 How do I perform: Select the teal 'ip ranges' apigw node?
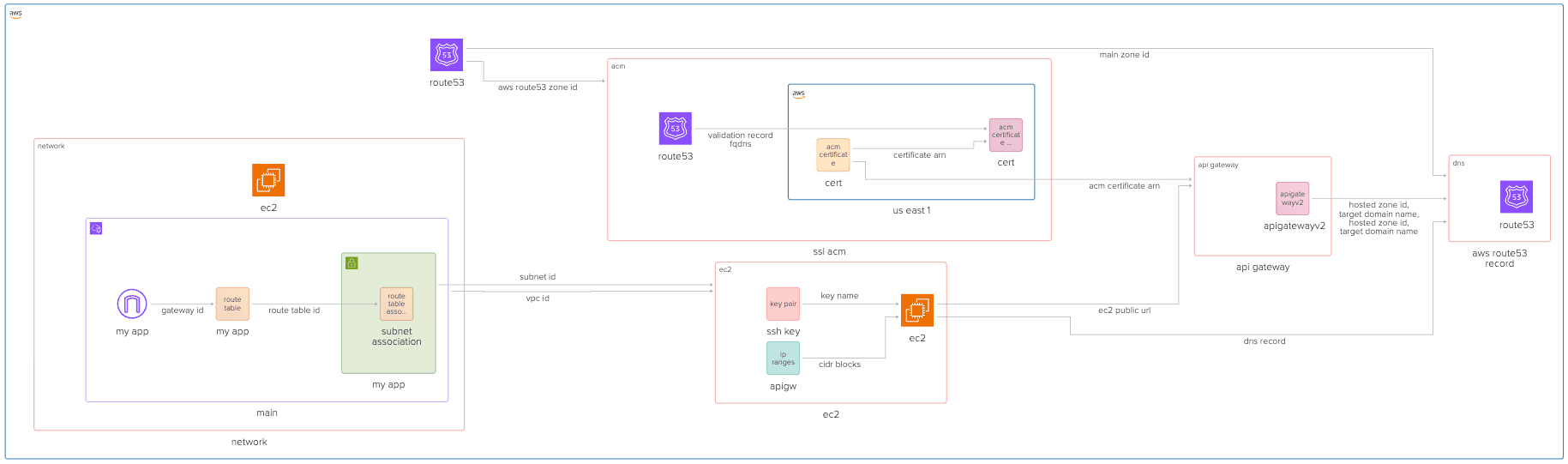[x=783, y=359]
